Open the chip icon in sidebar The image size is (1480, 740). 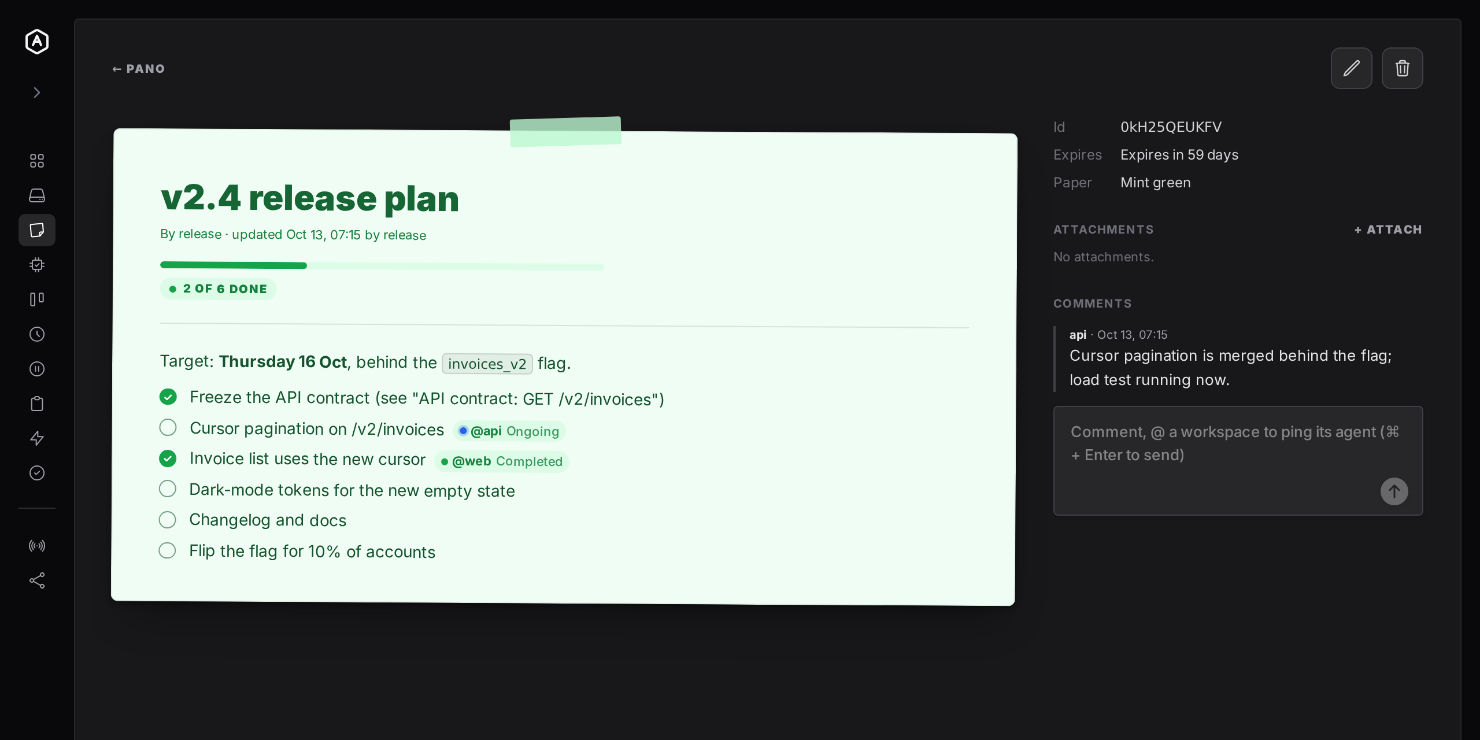point(37,265)
